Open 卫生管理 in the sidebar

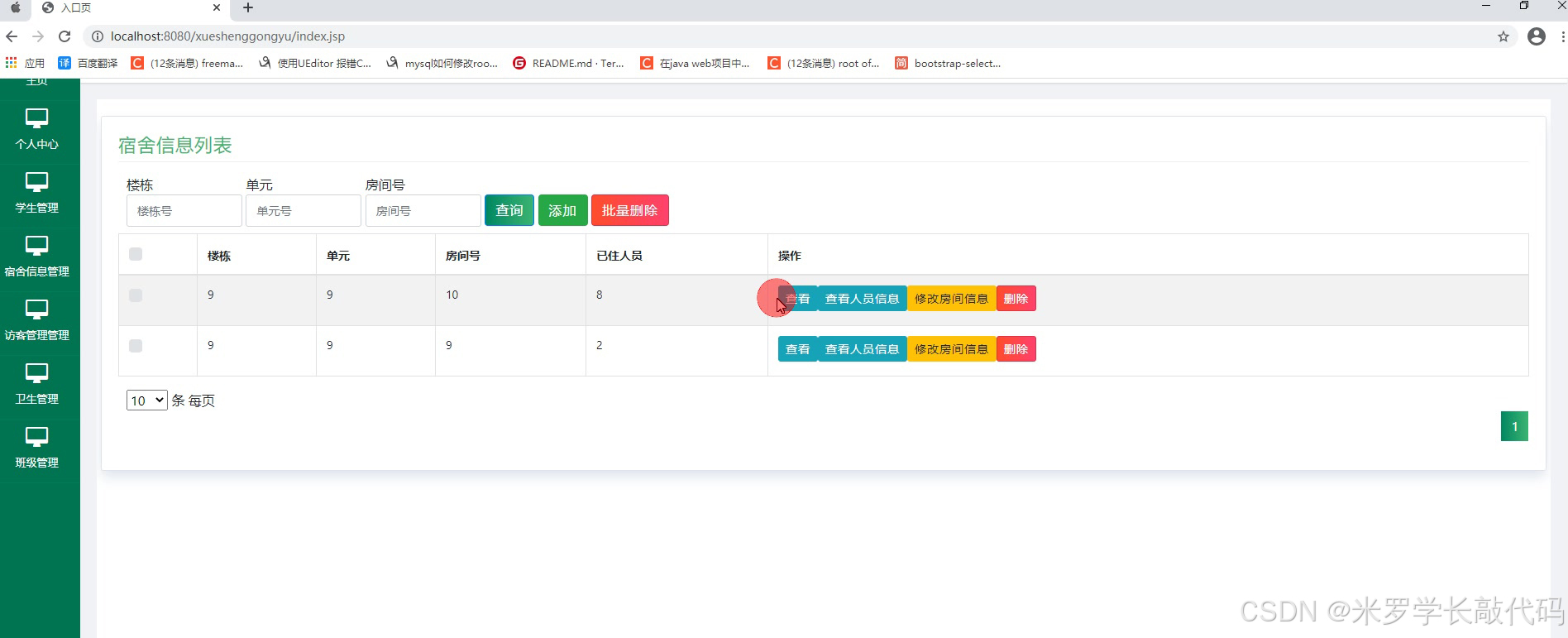[x=37, y=384]
